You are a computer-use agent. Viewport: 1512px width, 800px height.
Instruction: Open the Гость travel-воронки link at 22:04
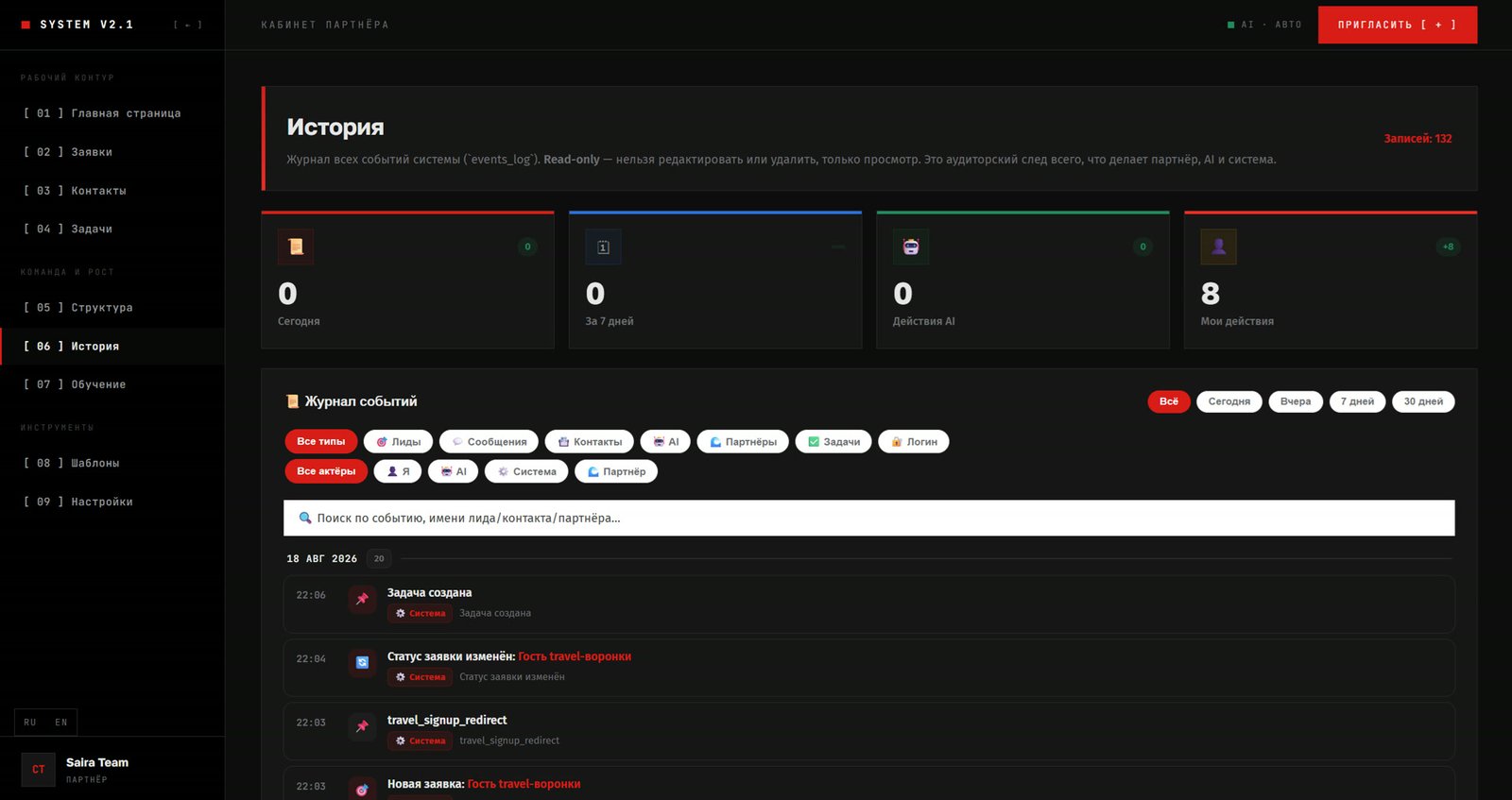click(575, 656)
